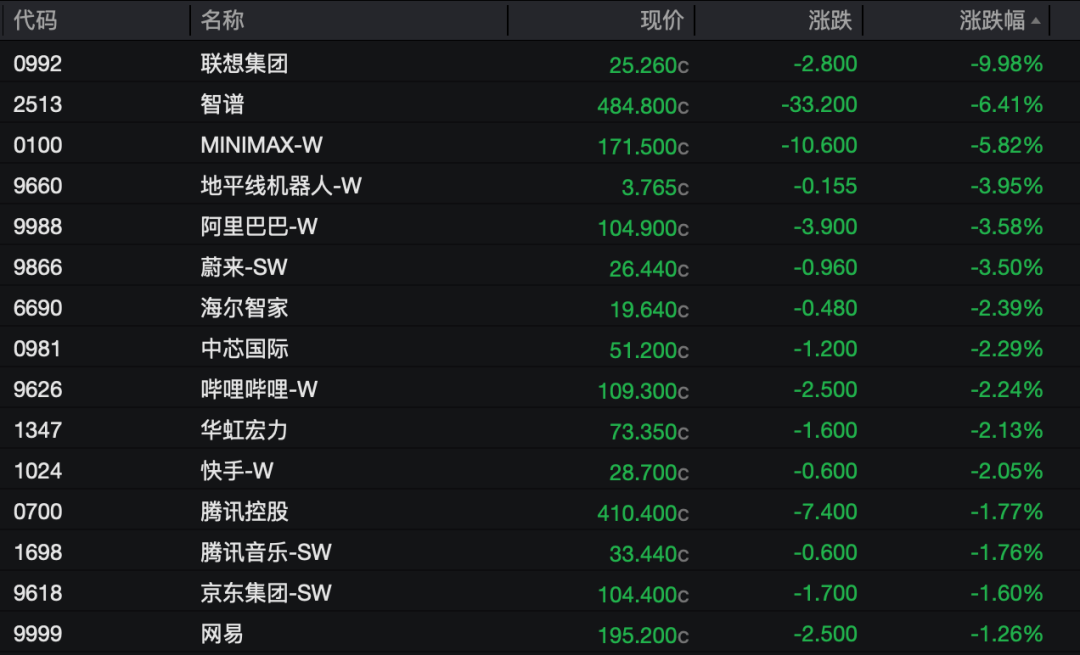Click the -10.600 change value

819,145
